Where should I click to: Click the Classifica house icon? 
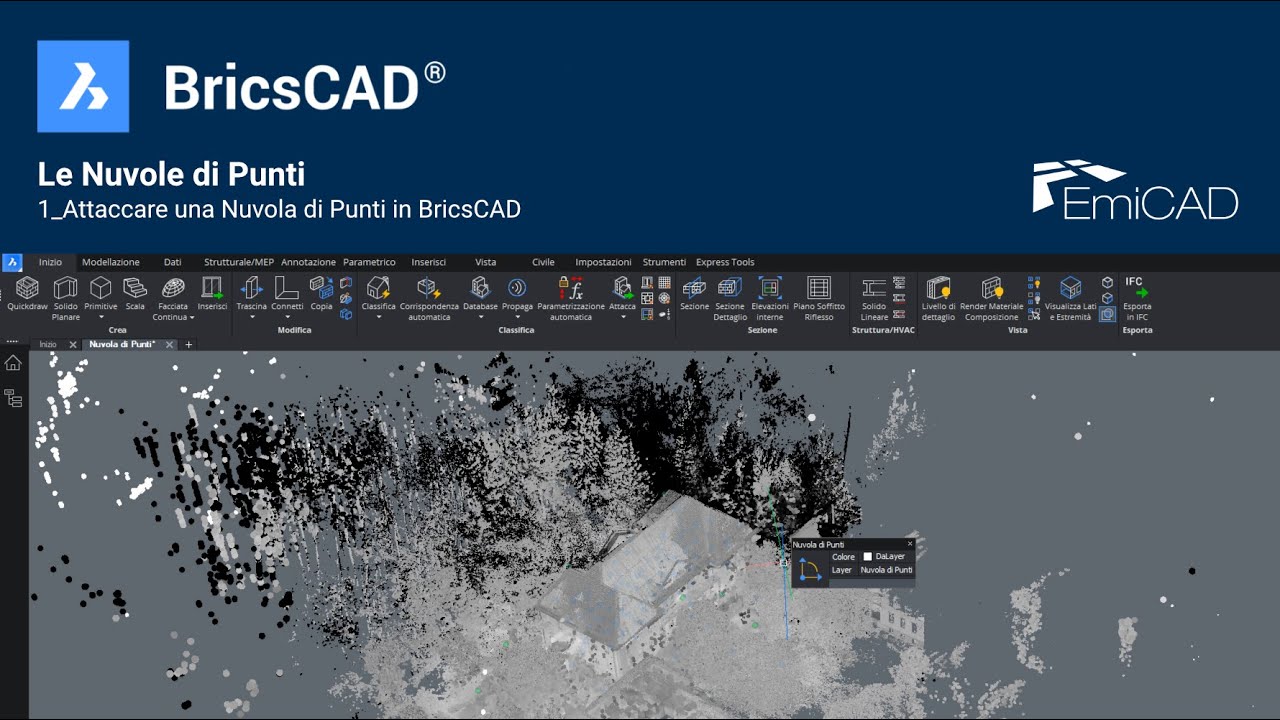[378, 288]
